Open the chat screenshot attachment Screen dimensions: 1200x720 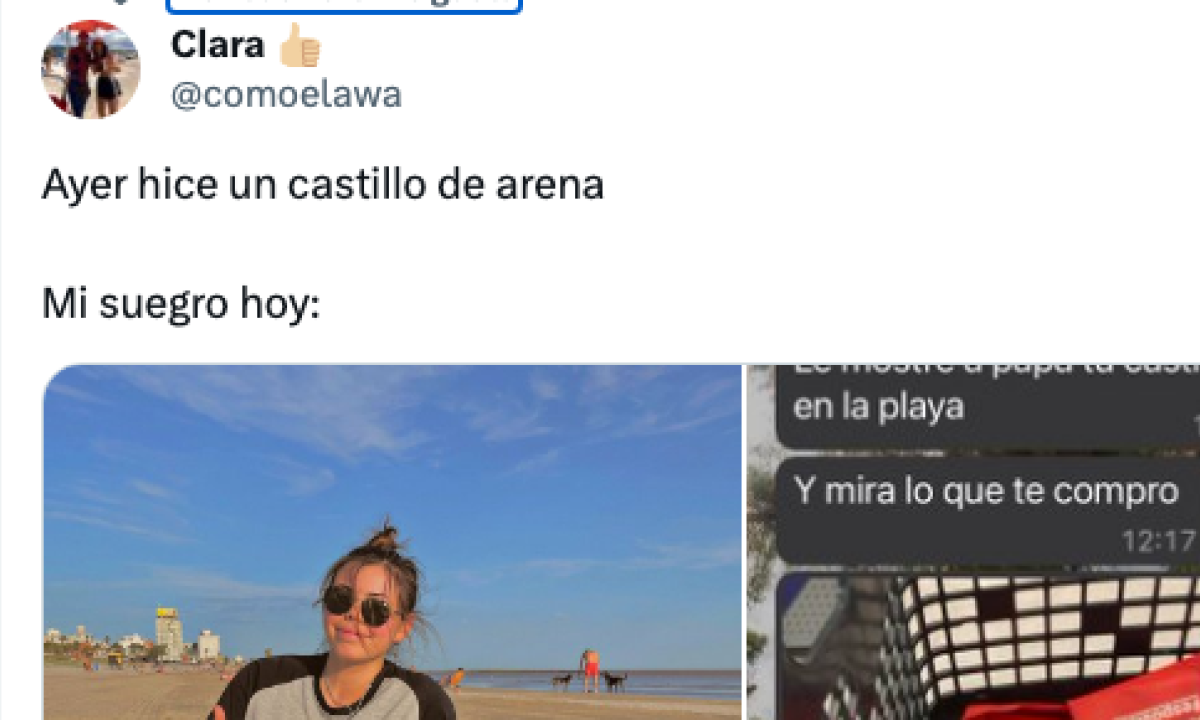click(x=972, y=542)
